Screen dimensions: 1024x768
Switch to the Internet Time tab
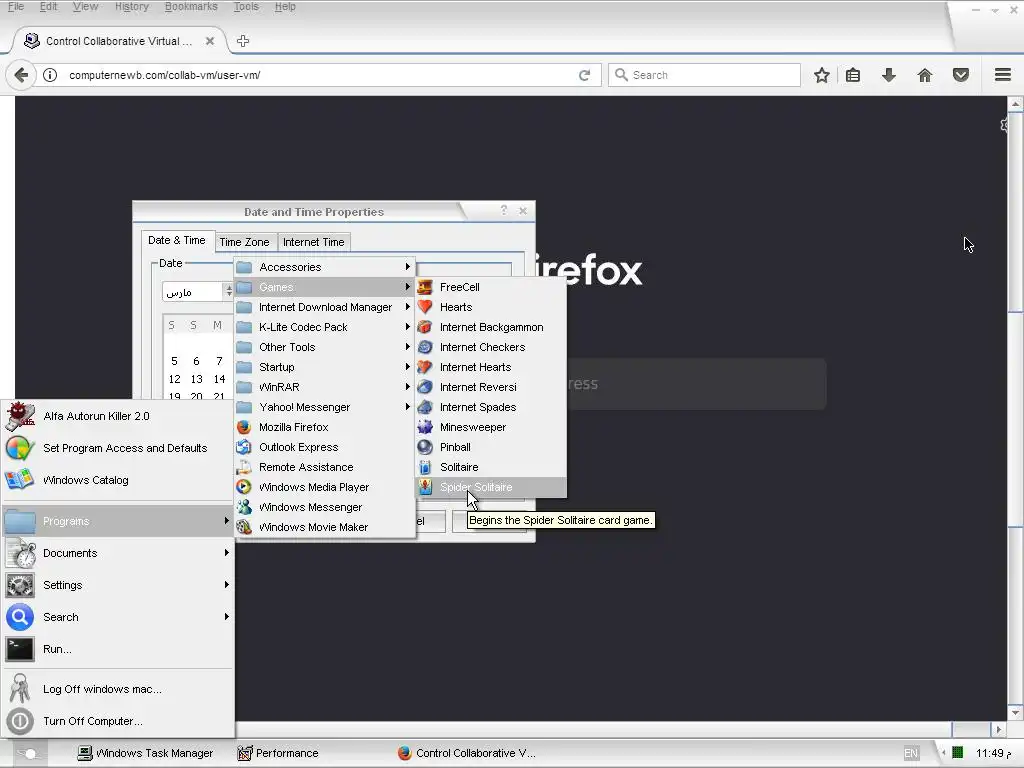313,242
